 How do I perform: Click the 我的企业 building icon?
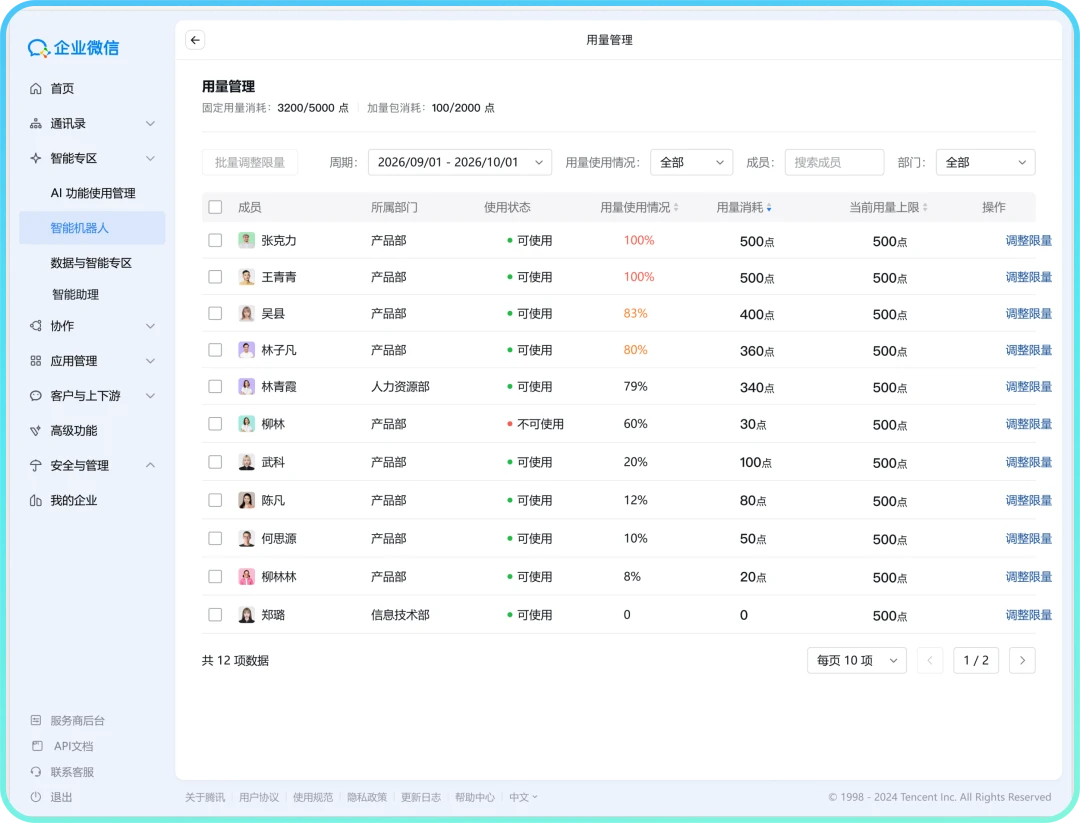click(x=36, y=501)
